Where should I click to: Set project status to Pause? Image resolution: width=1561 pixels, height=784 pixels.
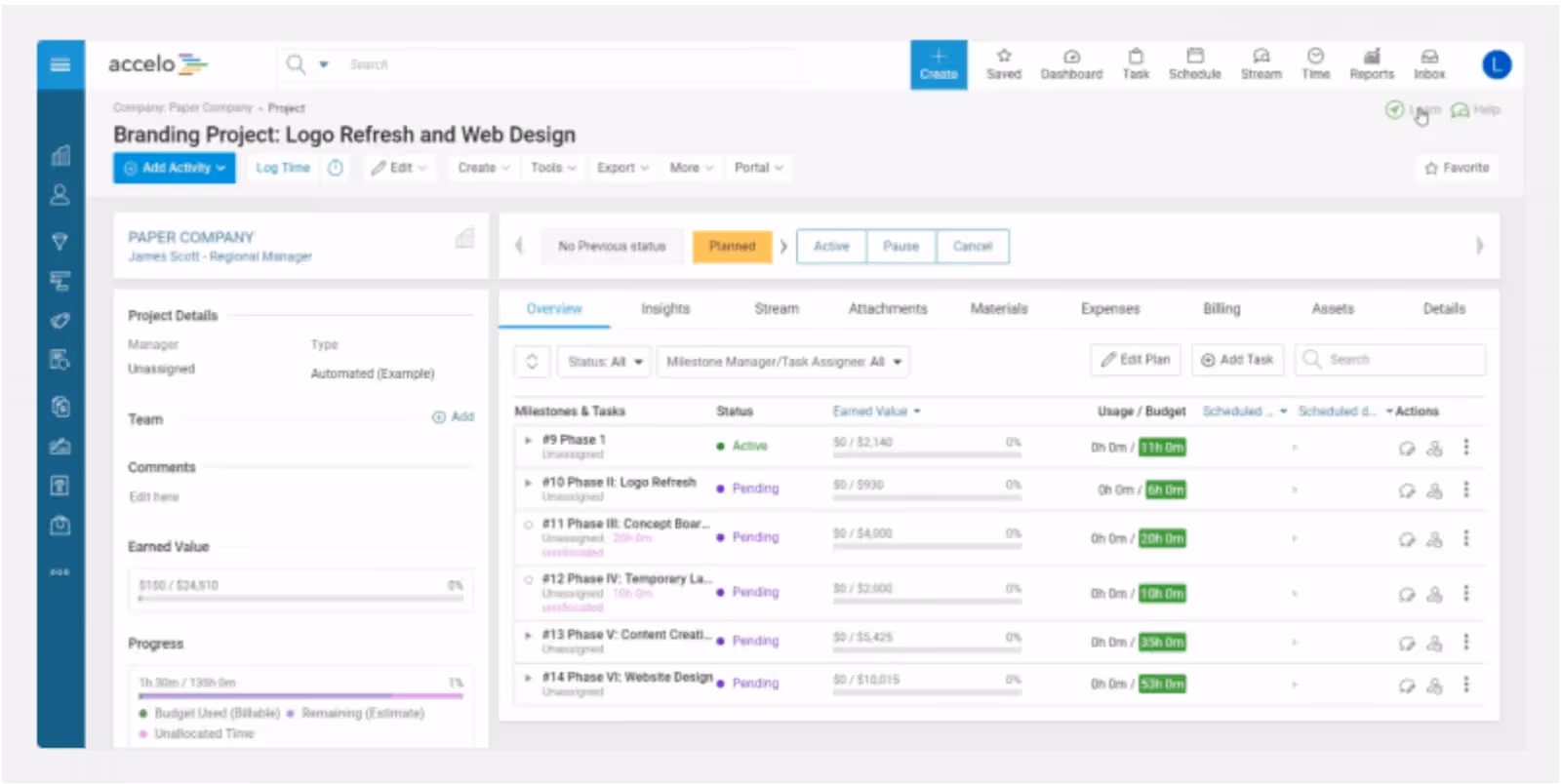[901, 247]
